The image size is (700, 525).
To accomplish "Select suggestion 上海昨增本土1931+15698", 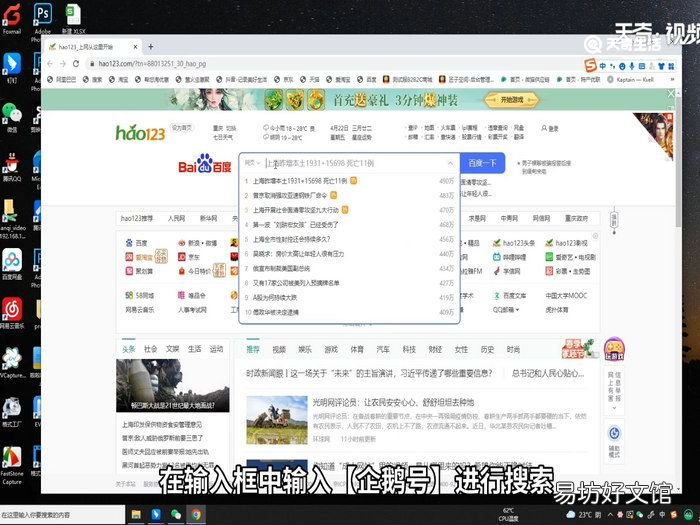I will (x=300, y=181).
